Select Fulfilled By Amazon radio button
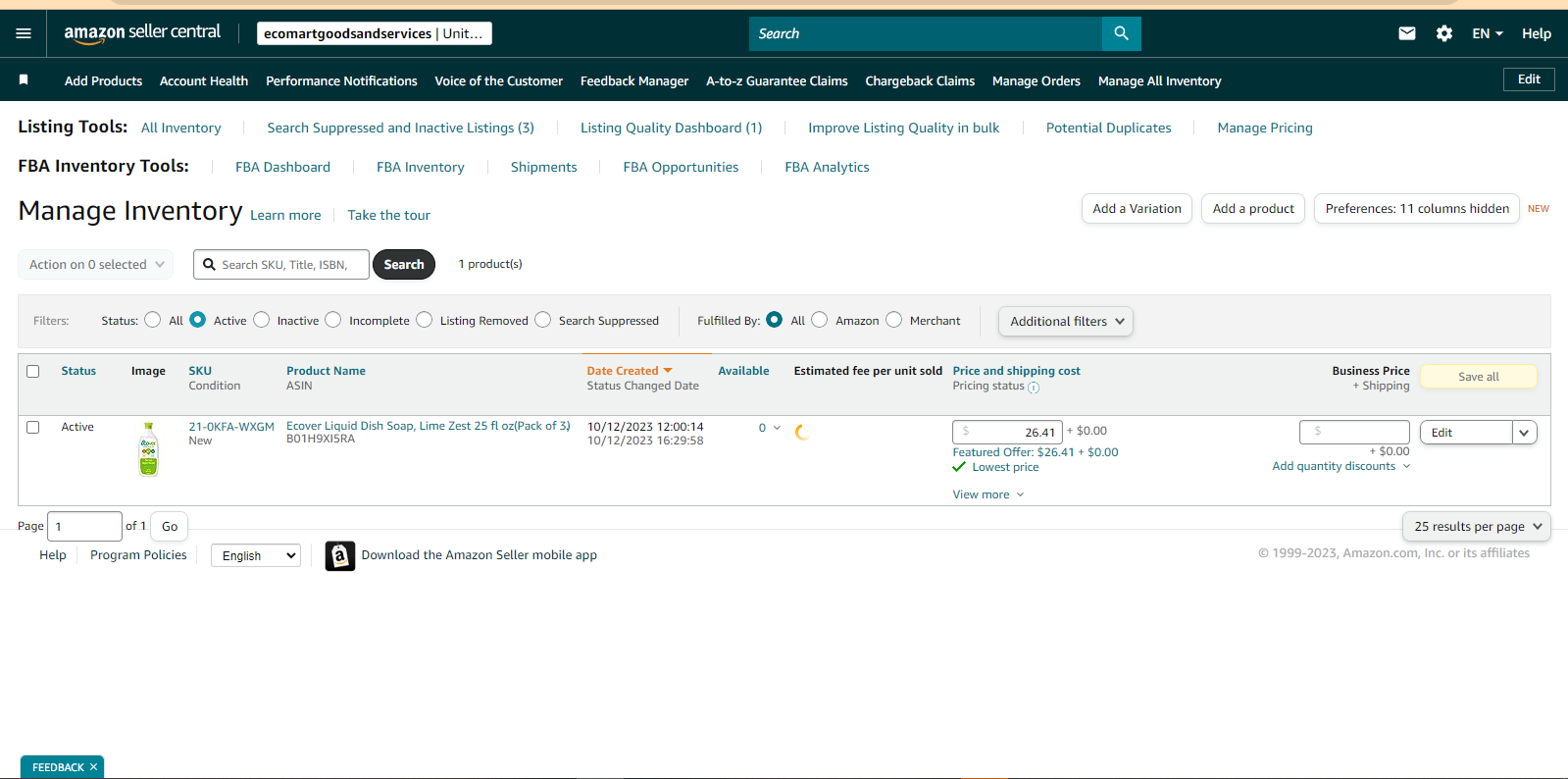The width and height of the screenshot is (1568, 779). [820, 320]
